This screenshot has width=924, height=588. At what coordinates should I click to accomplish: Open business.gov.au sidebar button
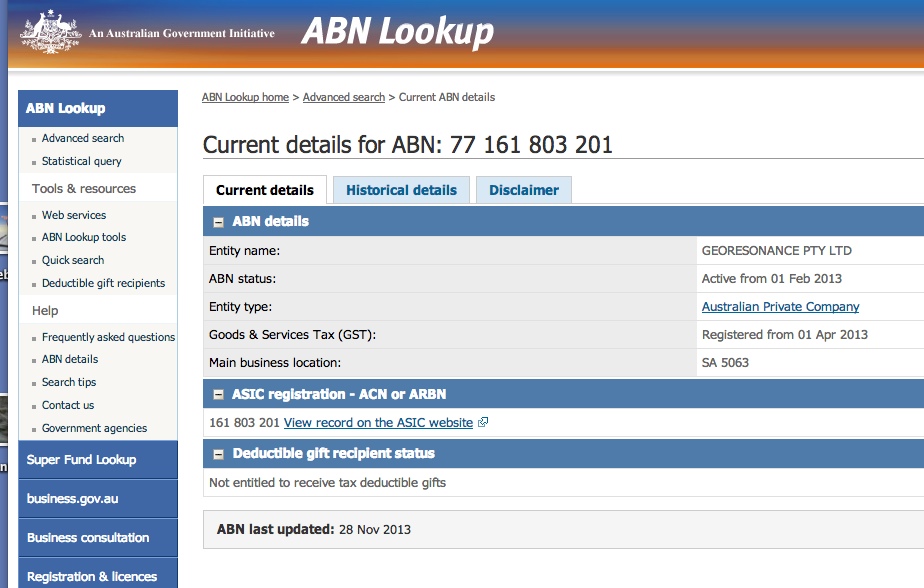[x=98, y=498]
